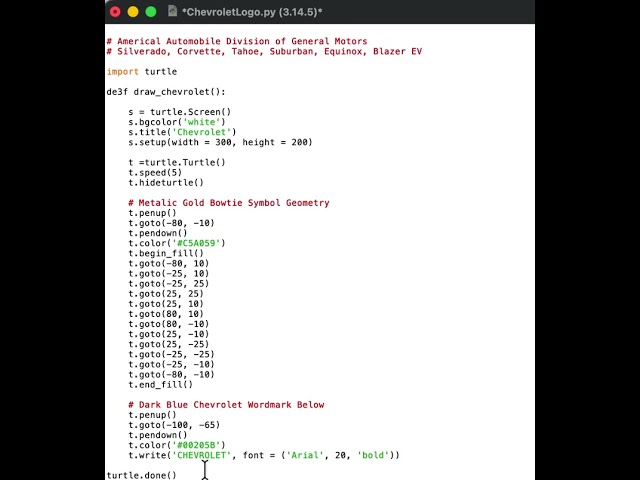Click the 't.speed(5)' line
The height and width of the screenshot is (480, 640).
coord(155,173)
